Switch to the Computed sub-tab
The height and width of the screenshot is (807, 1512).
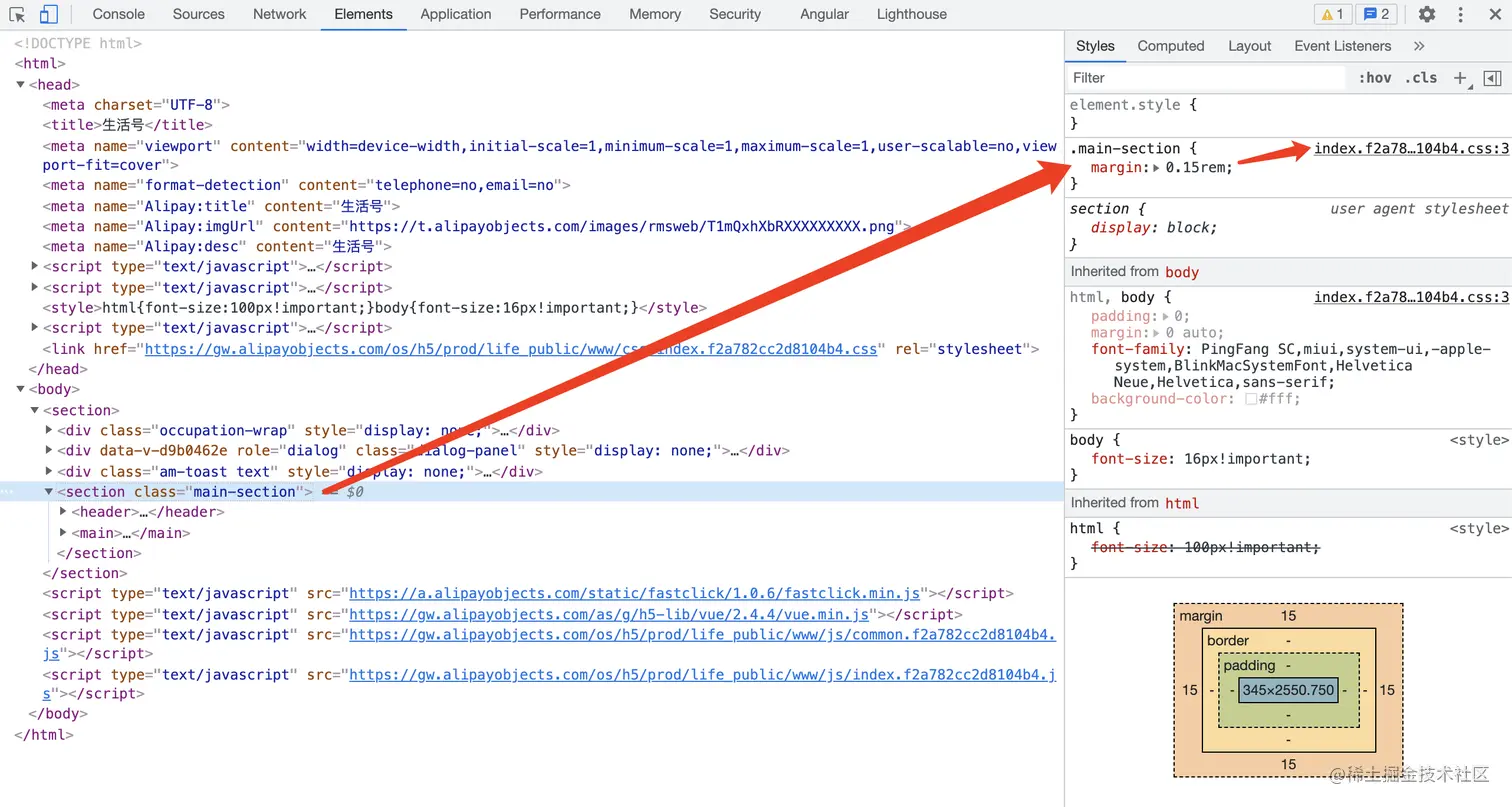pyautogui.click(x=1171, y=46)
